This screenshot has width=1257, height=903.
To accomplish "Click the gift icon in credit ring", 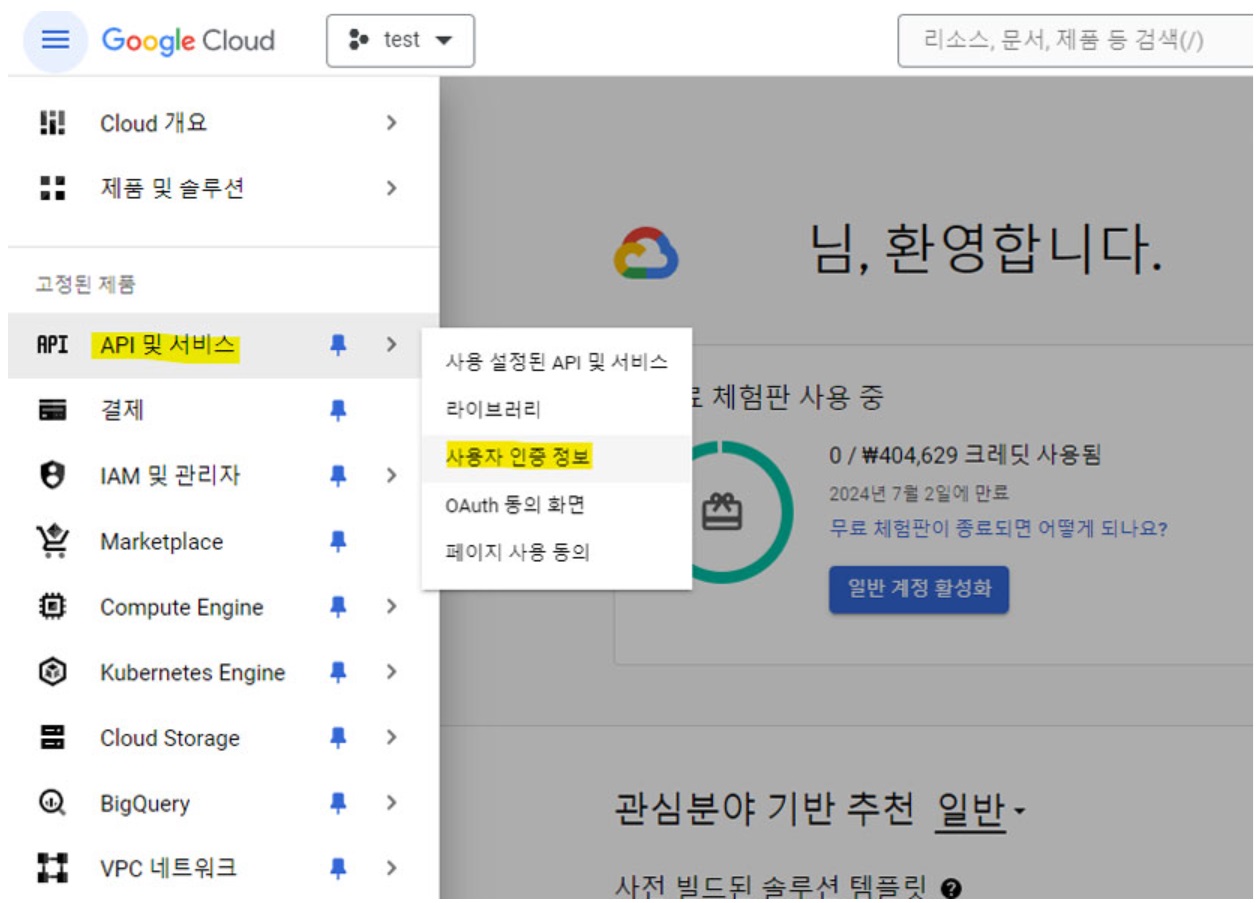I will coord(723,513).
